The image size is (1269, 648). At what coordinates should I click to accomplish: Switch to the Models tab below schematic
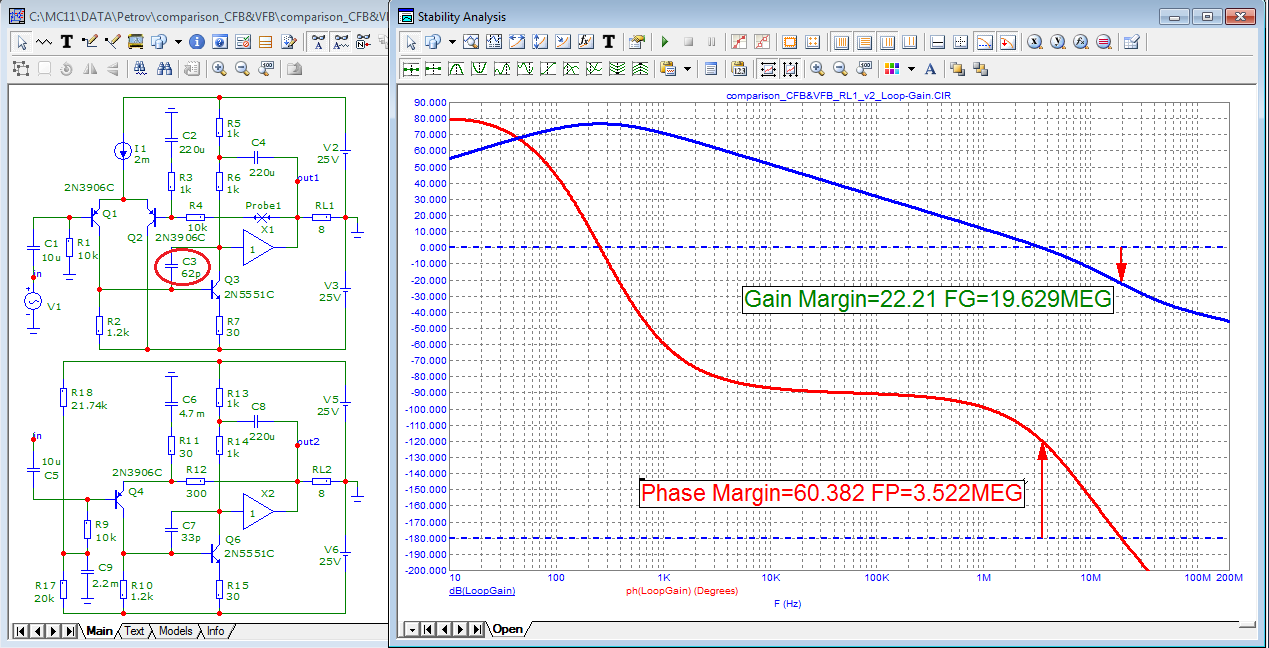176,631
